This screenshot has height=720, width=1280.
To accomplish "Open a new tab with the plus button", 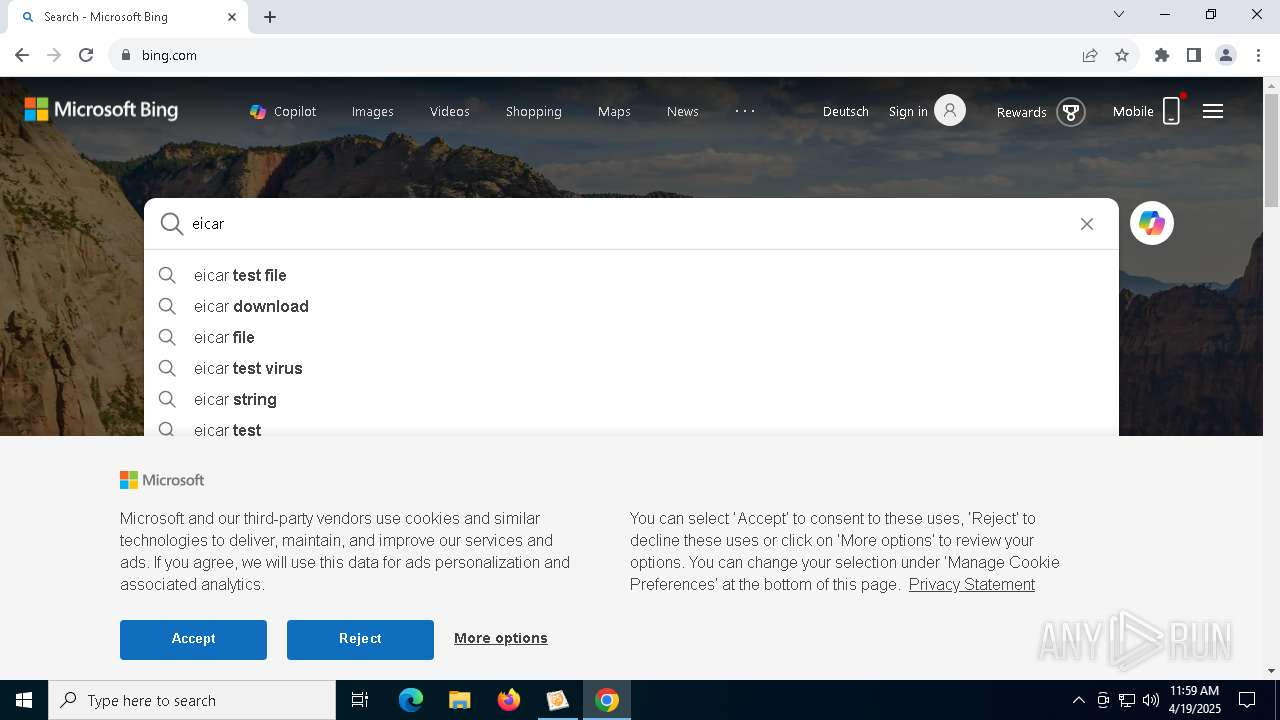I will pyautogui.click(x=270, y=17).
